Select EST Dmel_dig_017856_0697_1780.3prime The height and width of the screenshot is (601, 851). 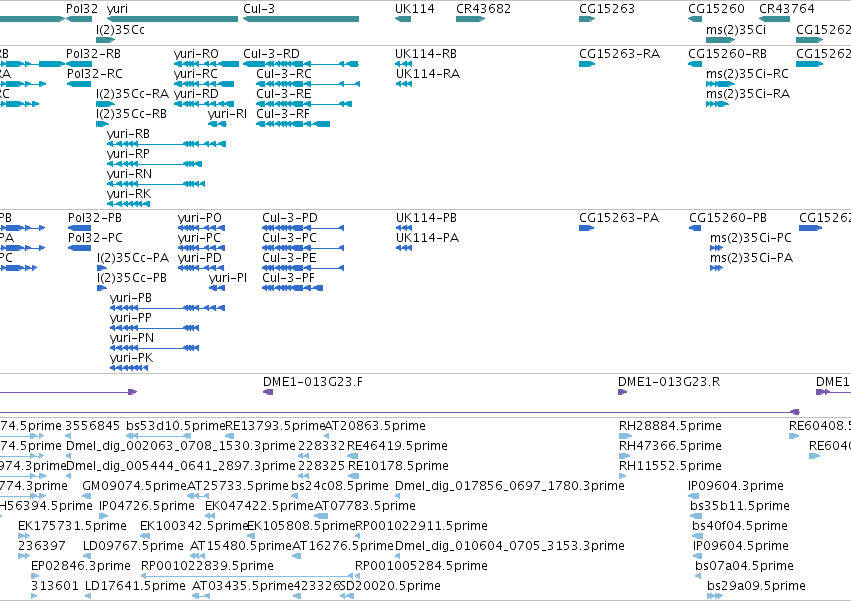click(510, 486)
